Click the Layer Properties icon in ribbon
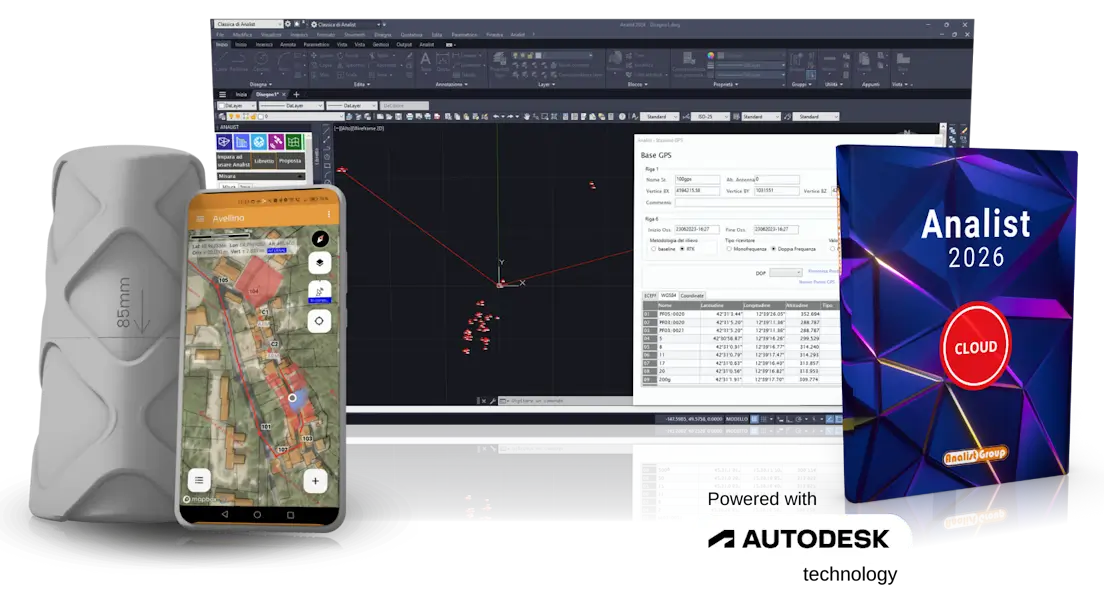The width and height of the screenshot is (1104, 600). [x=499, y=59]
